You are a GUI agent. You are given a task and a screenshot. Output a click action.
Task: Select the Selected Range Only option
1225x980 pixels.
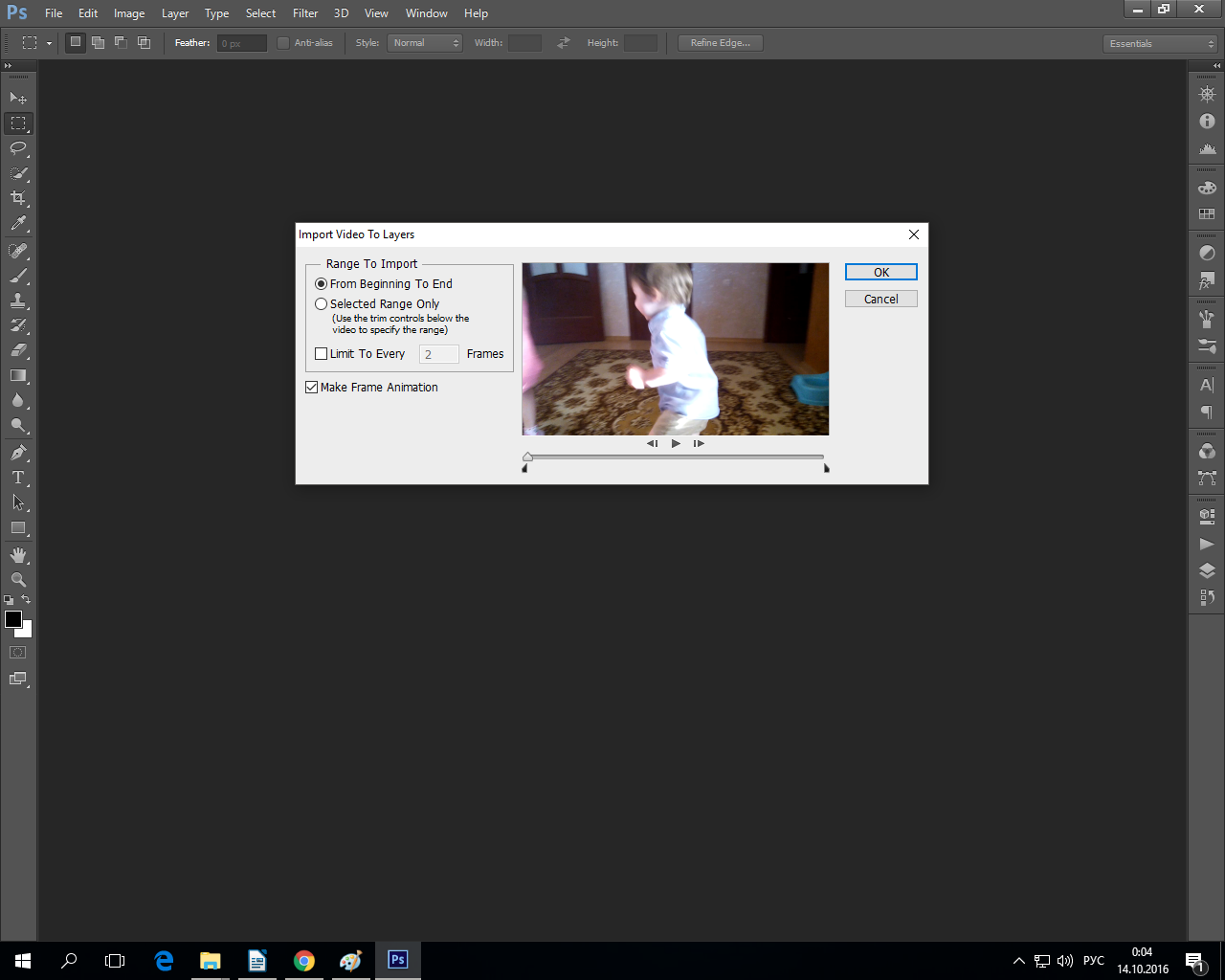(x=322, y=304)
